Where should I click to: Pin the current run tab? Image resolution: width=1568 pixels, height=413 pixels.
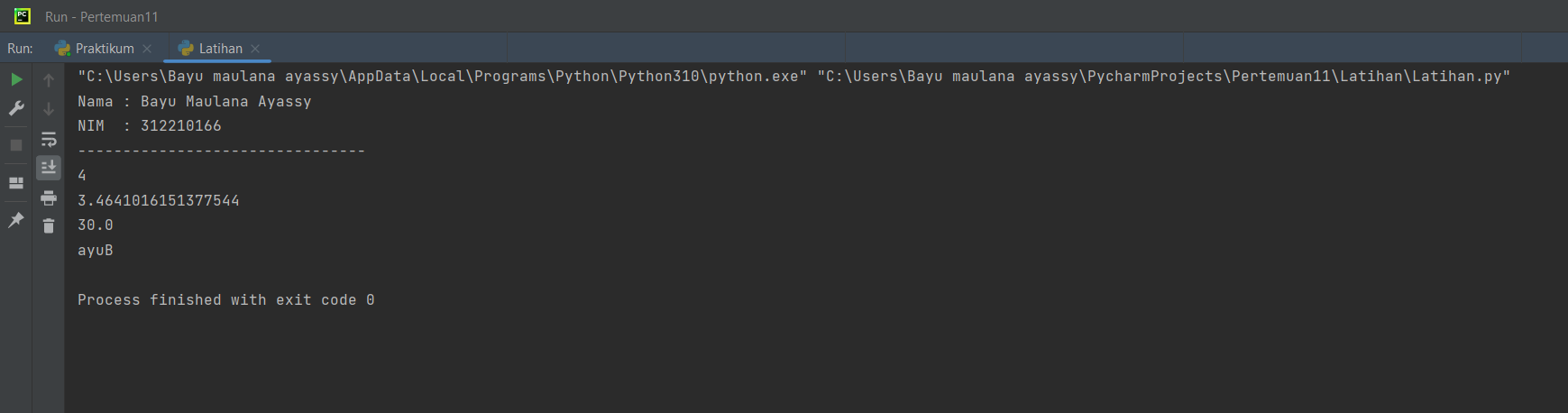point(16,220)
